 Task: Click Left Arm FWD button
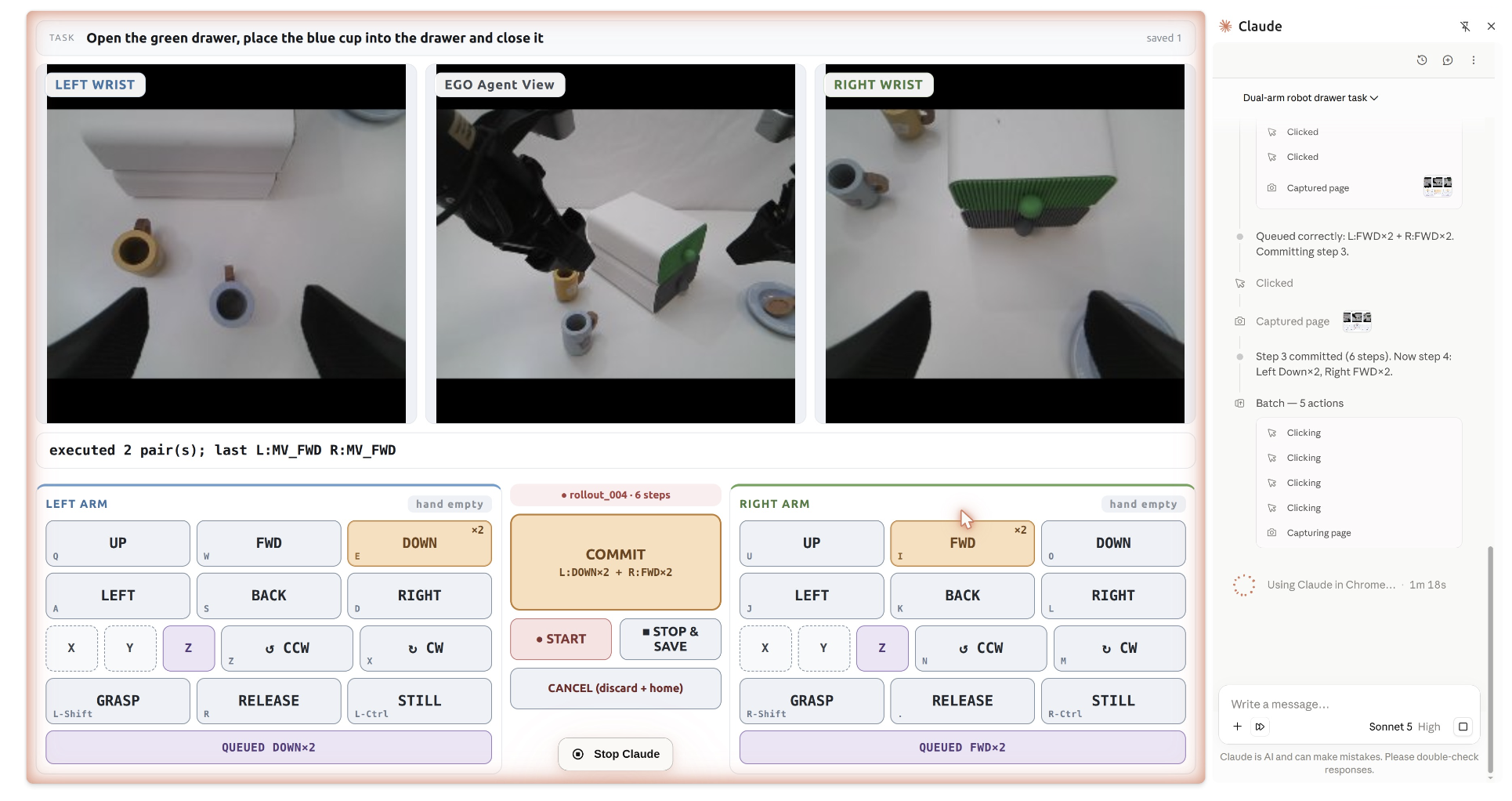tap(269, 543)
